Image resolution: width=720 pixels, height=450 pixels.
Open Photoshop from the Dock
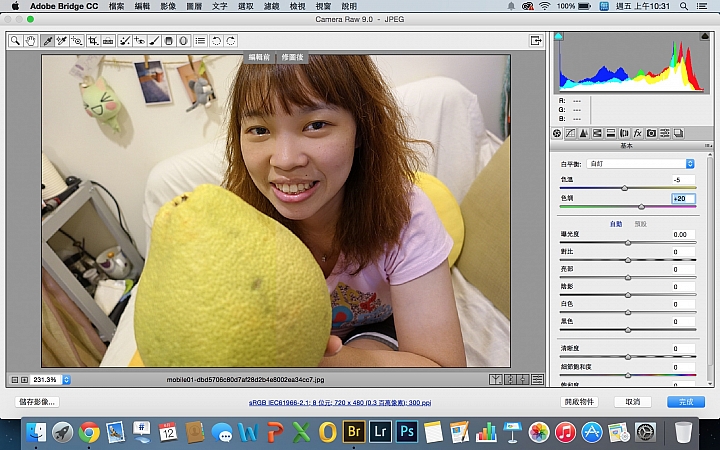click(x=407, y=432)
